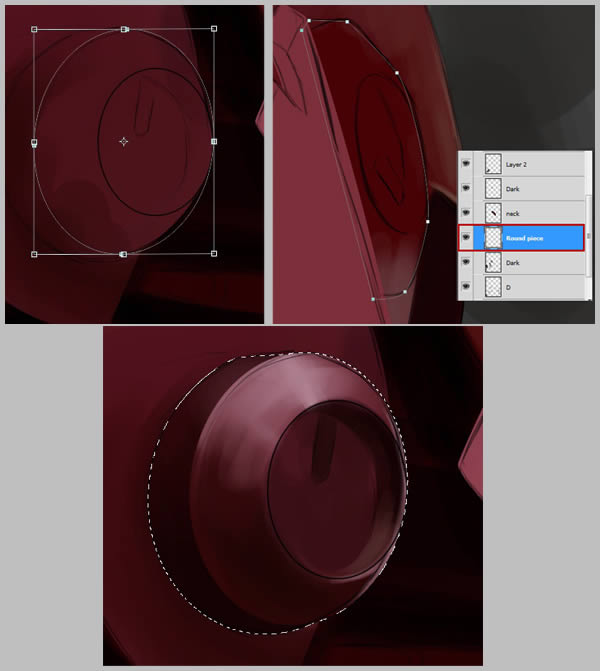The width and height of the screenshot is (600, 671).
Task: Click the left-middle edge transform handle
Action: tap(34, 142)
